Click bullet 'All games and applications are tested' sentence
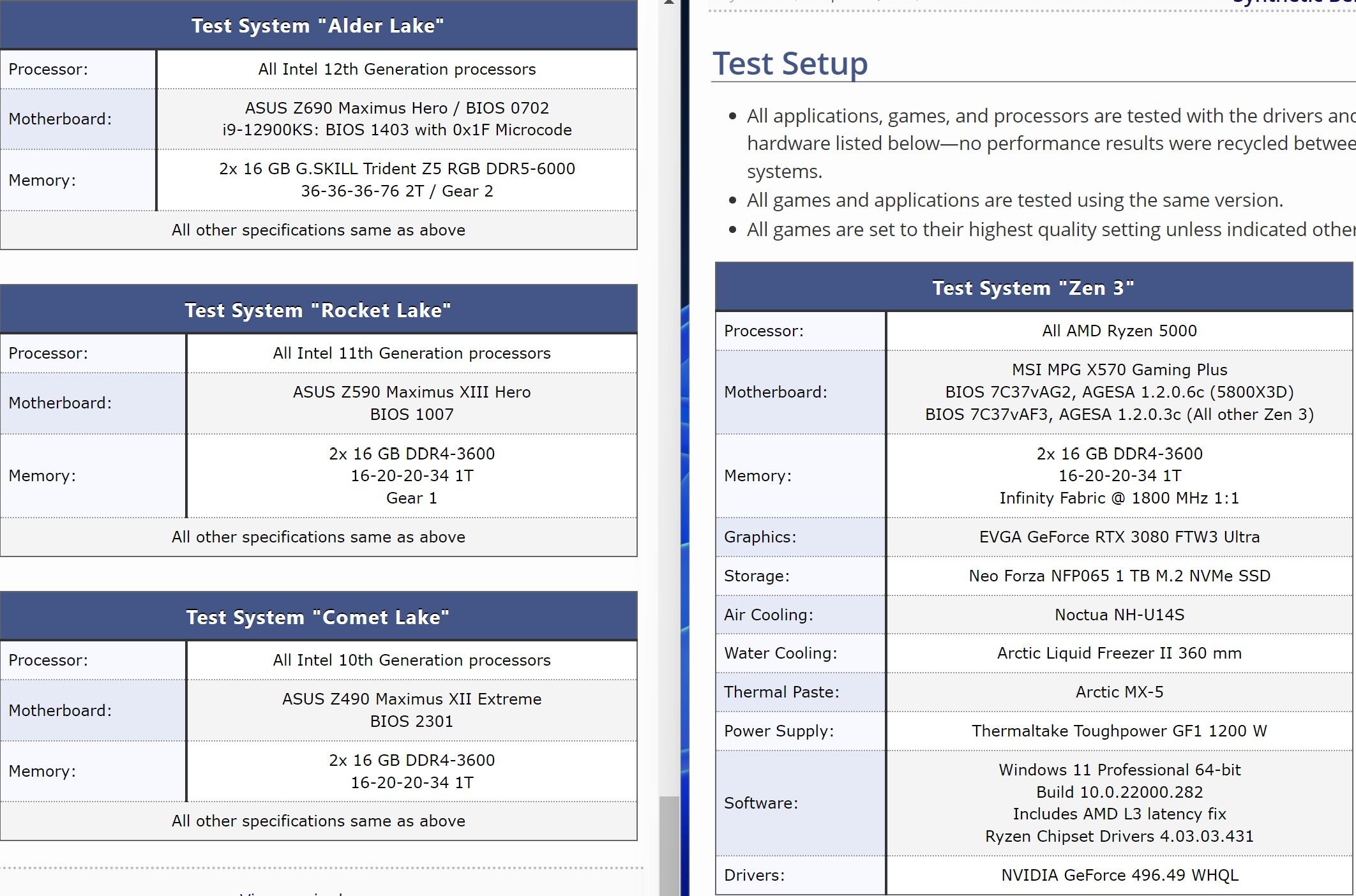Image resolution: width=1356 pixels, height=896 pixels. click(x=1015, y=200)
